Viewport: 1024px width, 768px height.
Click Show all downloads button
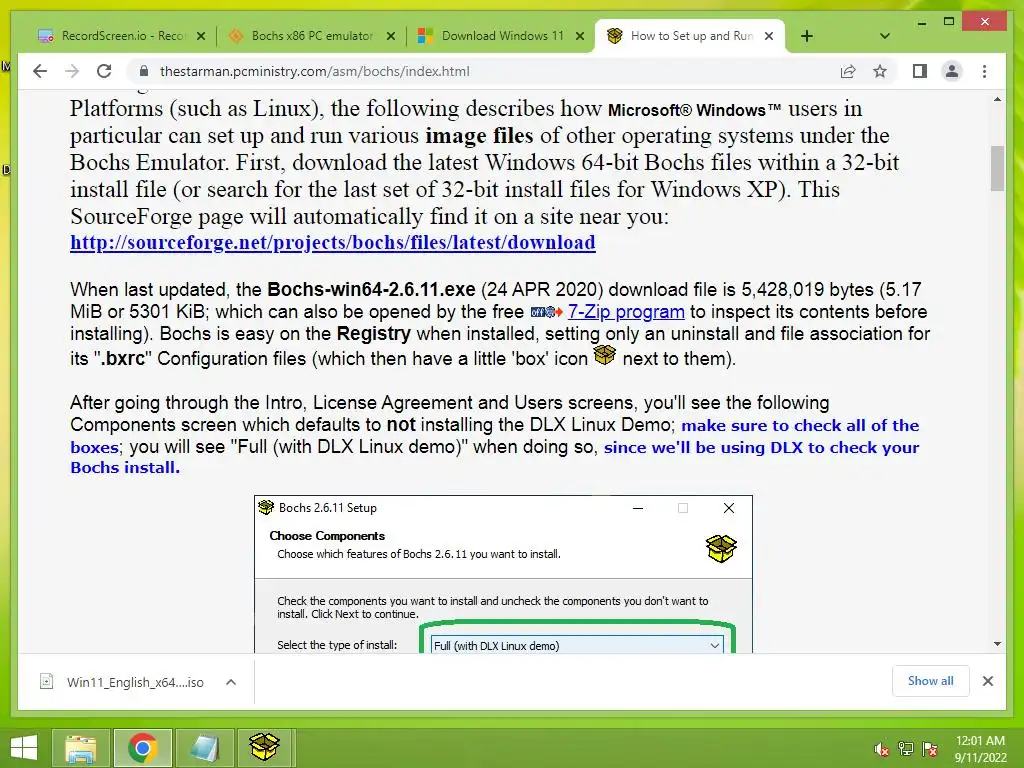(x=930, y=680)
